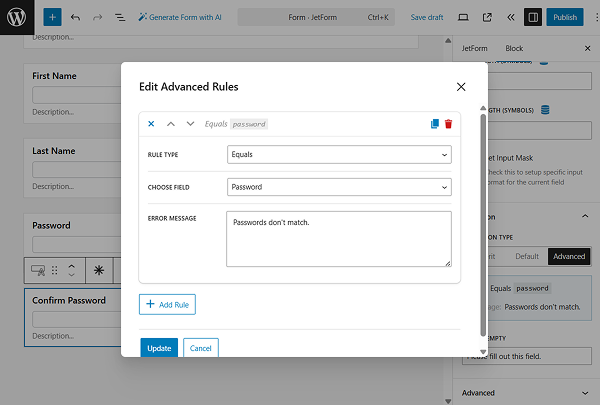Select the Default validation type toggle
Viewport: 600px width, 405px height.
(527, 256)
